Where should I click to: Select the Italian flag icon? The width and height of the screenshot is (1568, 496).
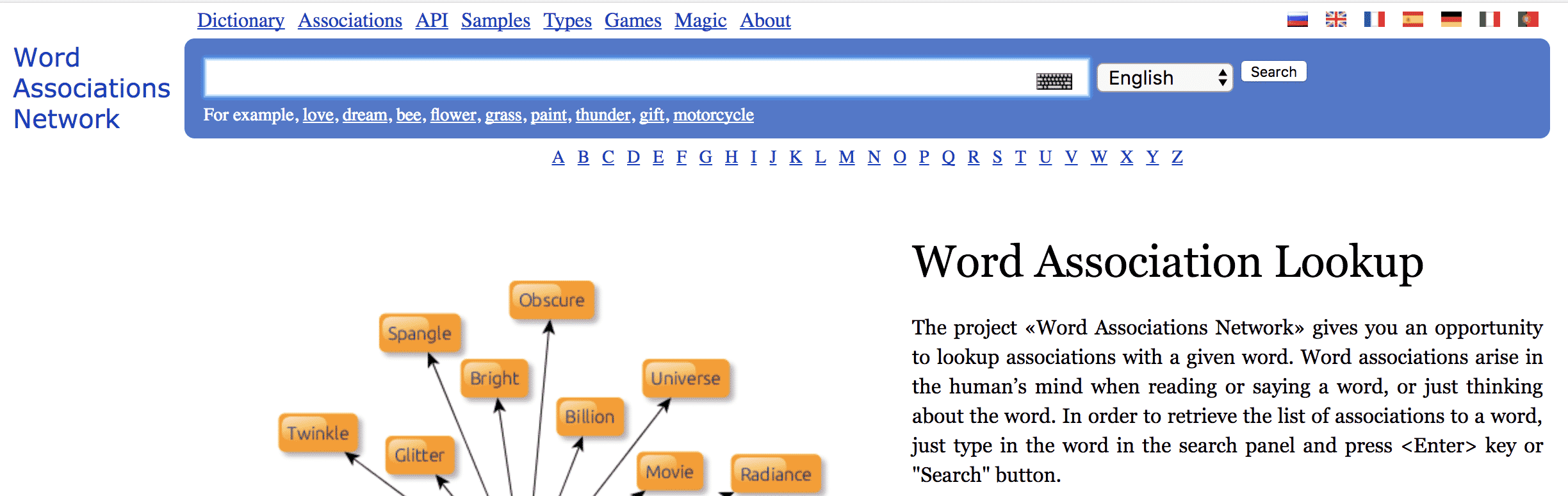pos(1489,20)
